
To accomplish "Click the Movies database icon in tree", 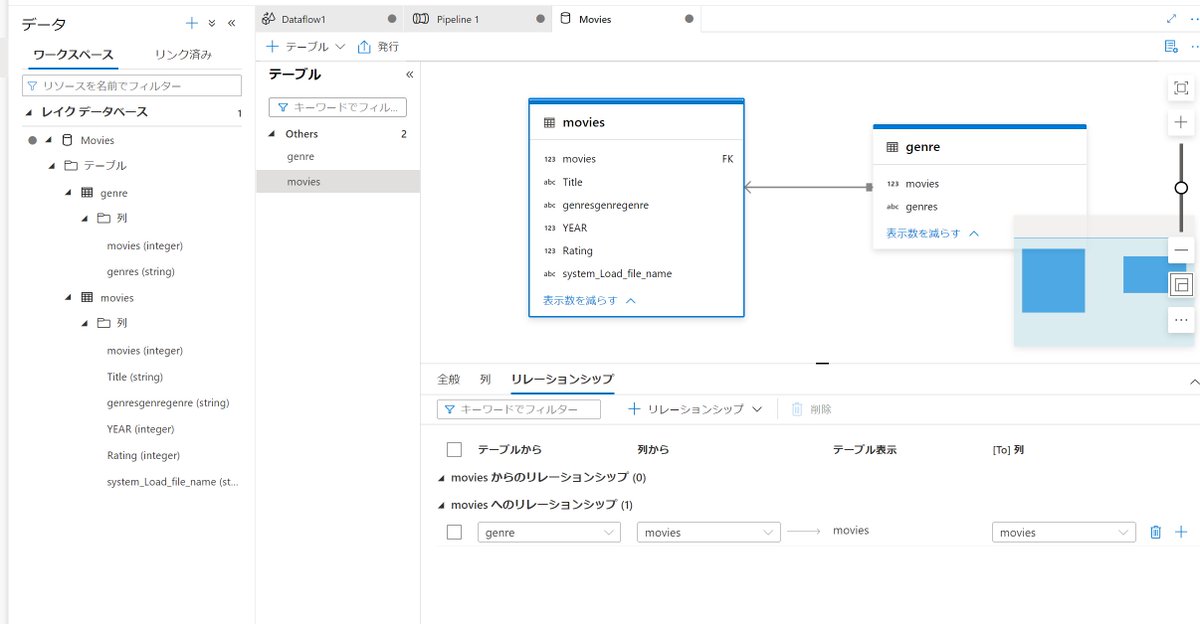I will 67,140.
